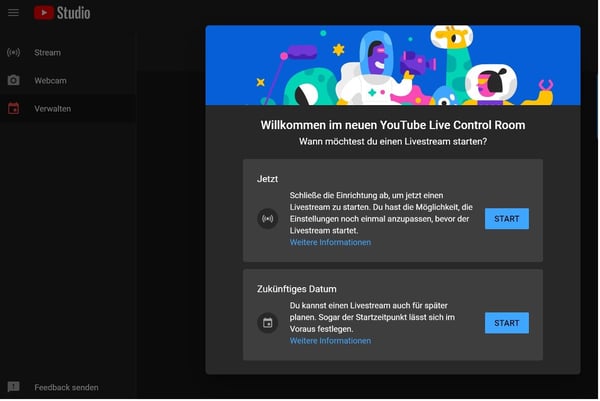Click the 'Schließe die Einrichtung ab' description text
The image size is (600, 401).
(381, 213)
